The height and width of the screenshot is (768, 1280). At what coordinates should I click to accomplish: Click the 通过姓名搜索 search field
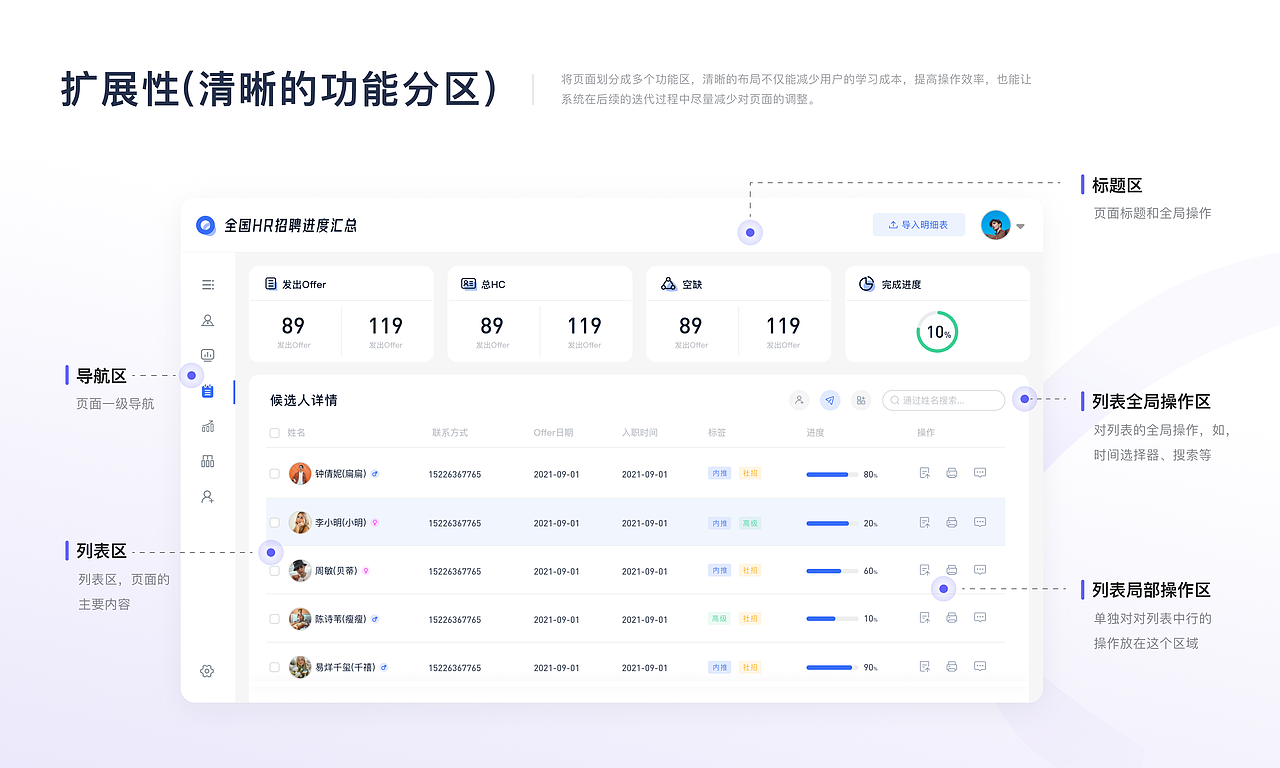(x=943, y=400)
